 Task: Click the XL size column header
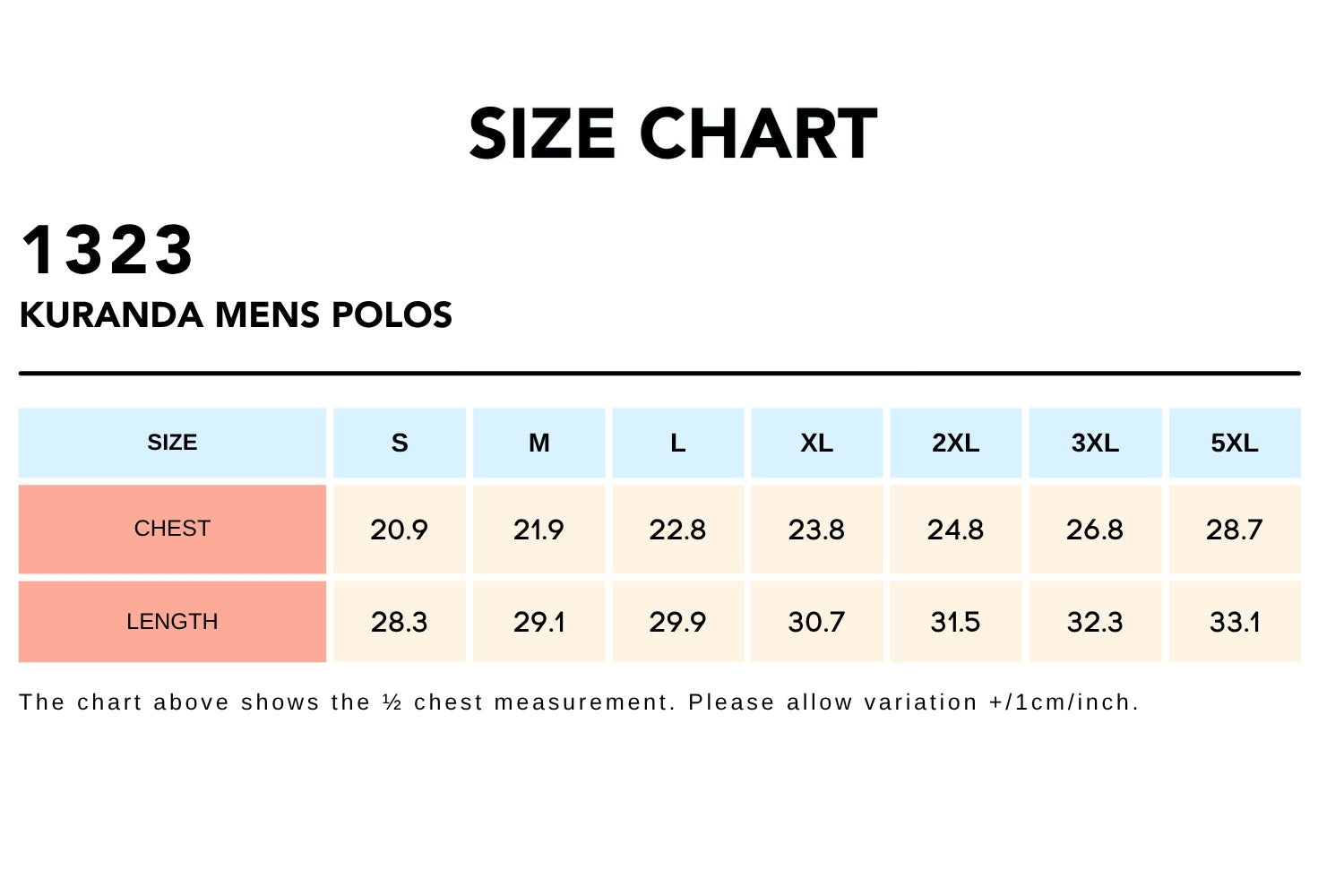coord(816,443)
